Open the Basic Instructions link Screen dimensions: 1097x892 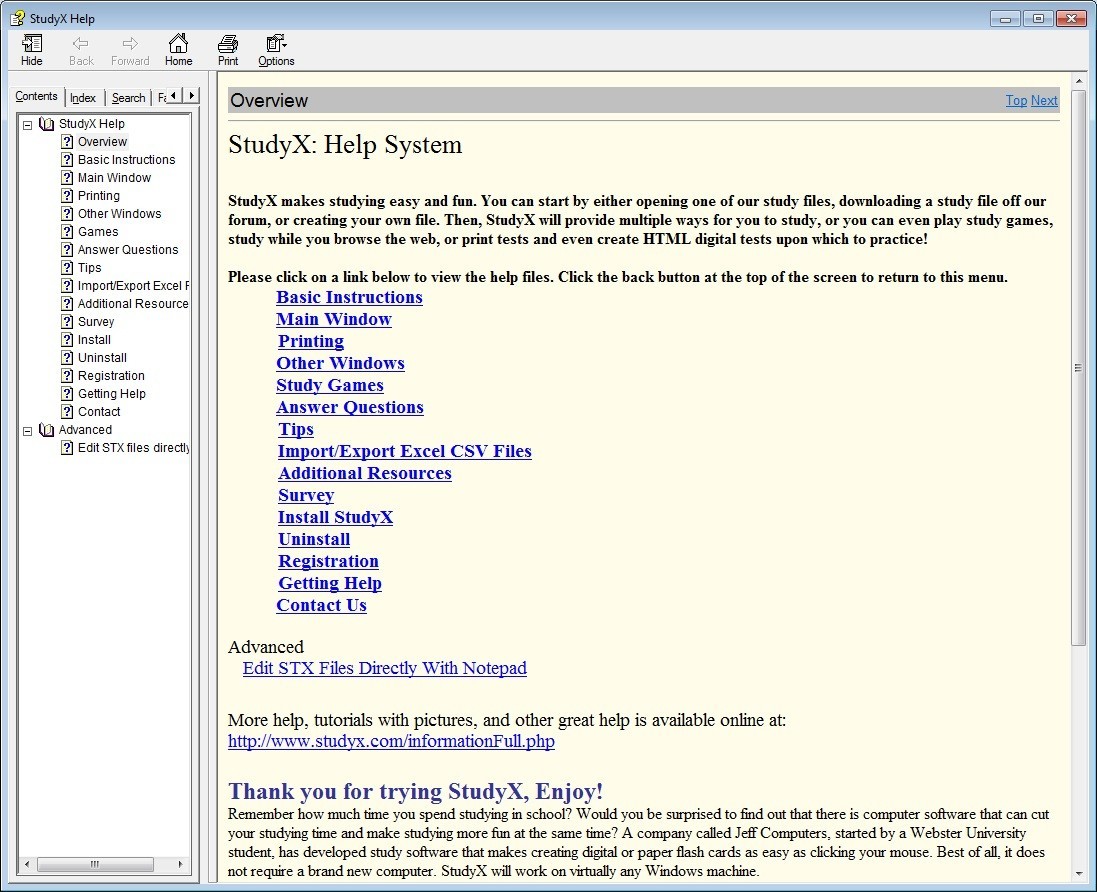349,297
